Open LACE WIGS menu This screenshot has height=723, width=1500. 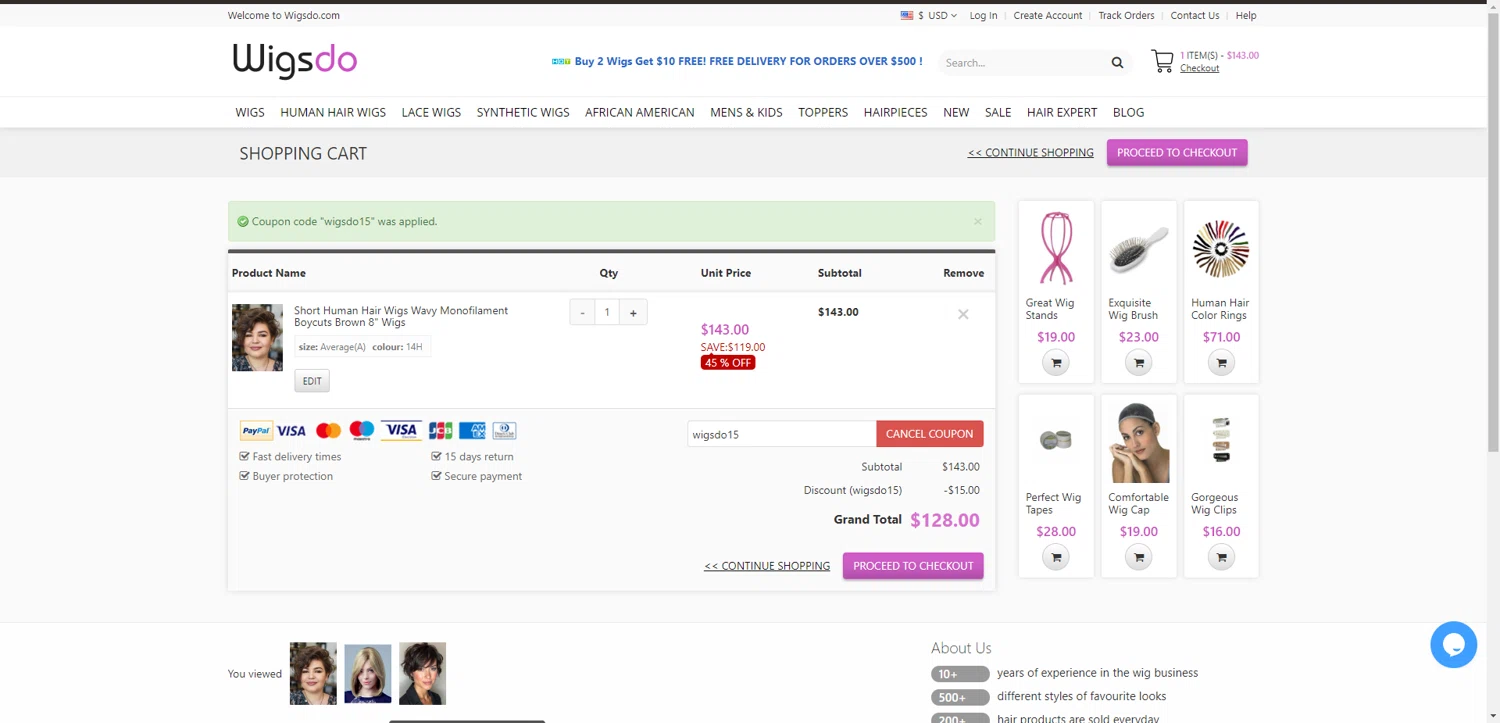pyautogui.click(x=431, y=112)
